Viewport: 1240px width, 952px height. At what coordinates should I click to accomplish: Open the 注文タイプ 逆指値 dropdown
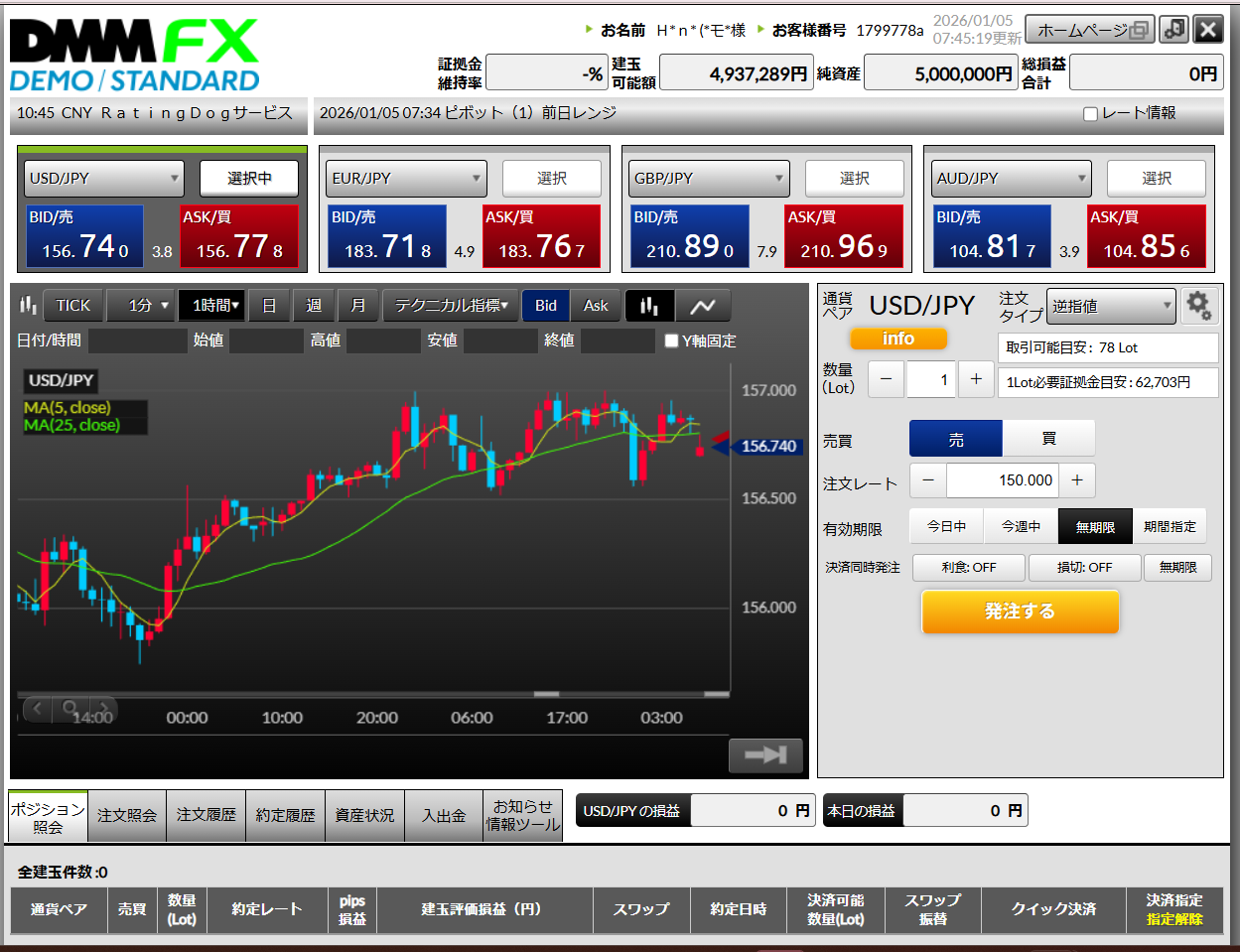click(x=1111, y=306)
